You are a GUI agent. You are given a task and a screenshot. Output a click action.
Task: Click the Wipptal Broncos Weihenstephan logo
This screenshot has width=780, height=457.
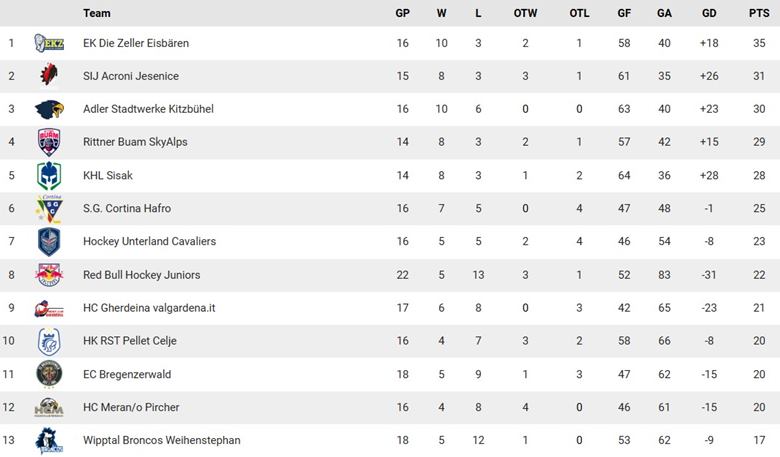click(x=48, y=440)
